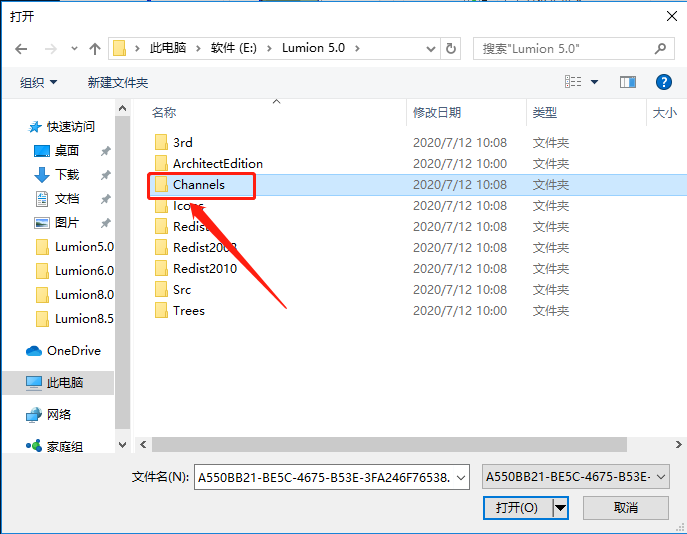Open Lumion8.0 folder in sidebar
The width and height of the screenshot is (687, 534).
click(x=74, y=295)
